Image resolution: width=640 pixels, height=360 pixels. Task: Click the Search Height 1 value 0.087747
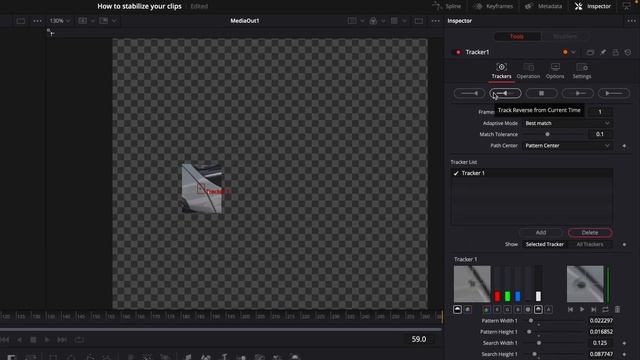point(601,354)
